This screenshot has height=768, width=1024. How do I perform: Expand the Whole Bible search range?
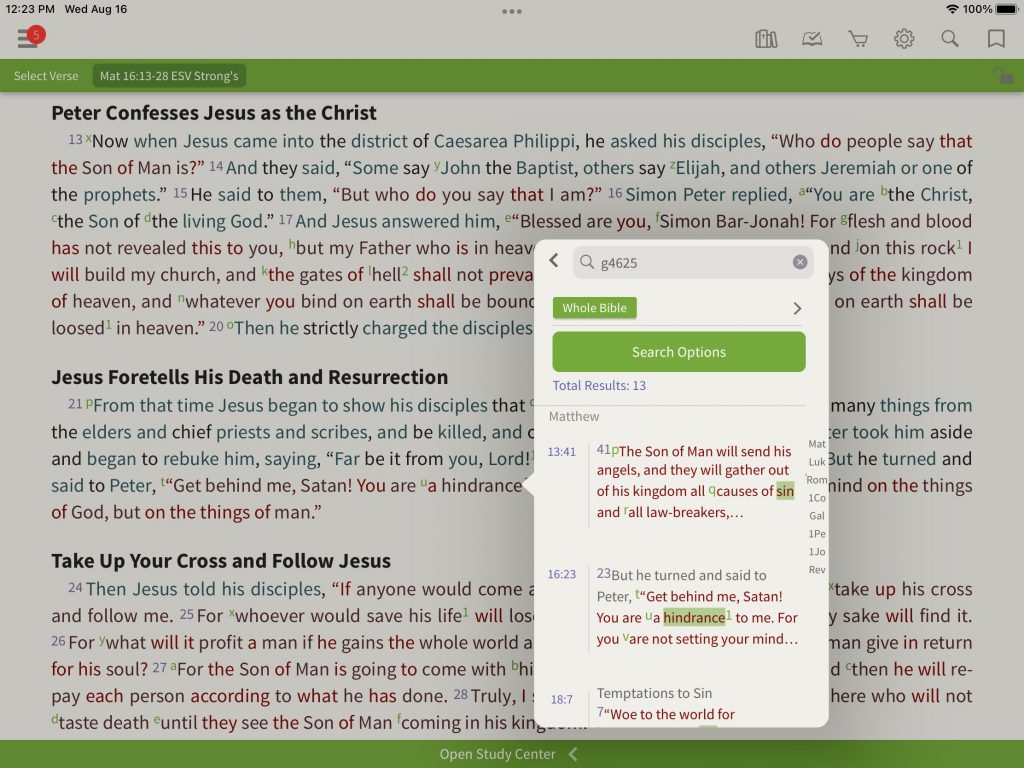797,308
